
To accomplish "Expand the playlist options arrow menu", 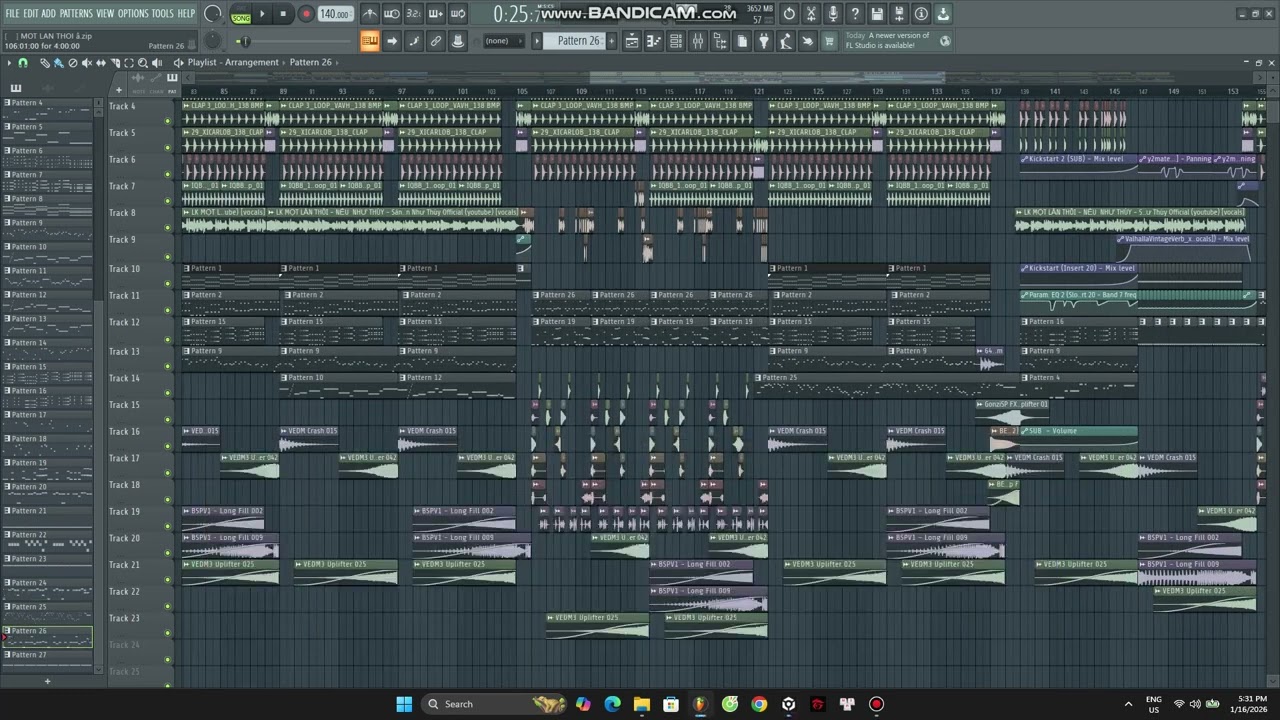I will [x=9, y=62].
